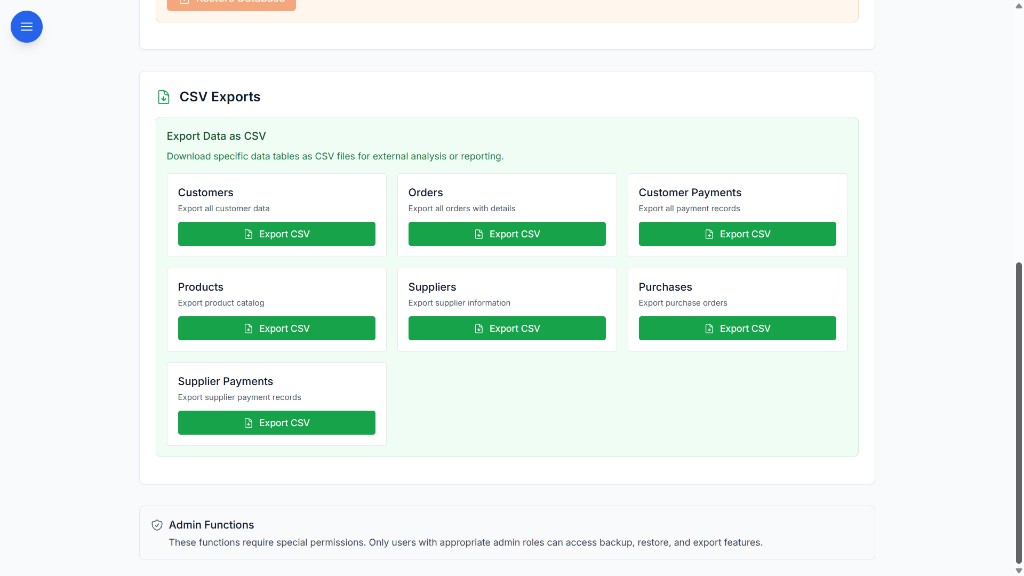The height and width of the screenshot is (576, 1024).
Task: Export Products catalog as CSV
Action: 276,328
